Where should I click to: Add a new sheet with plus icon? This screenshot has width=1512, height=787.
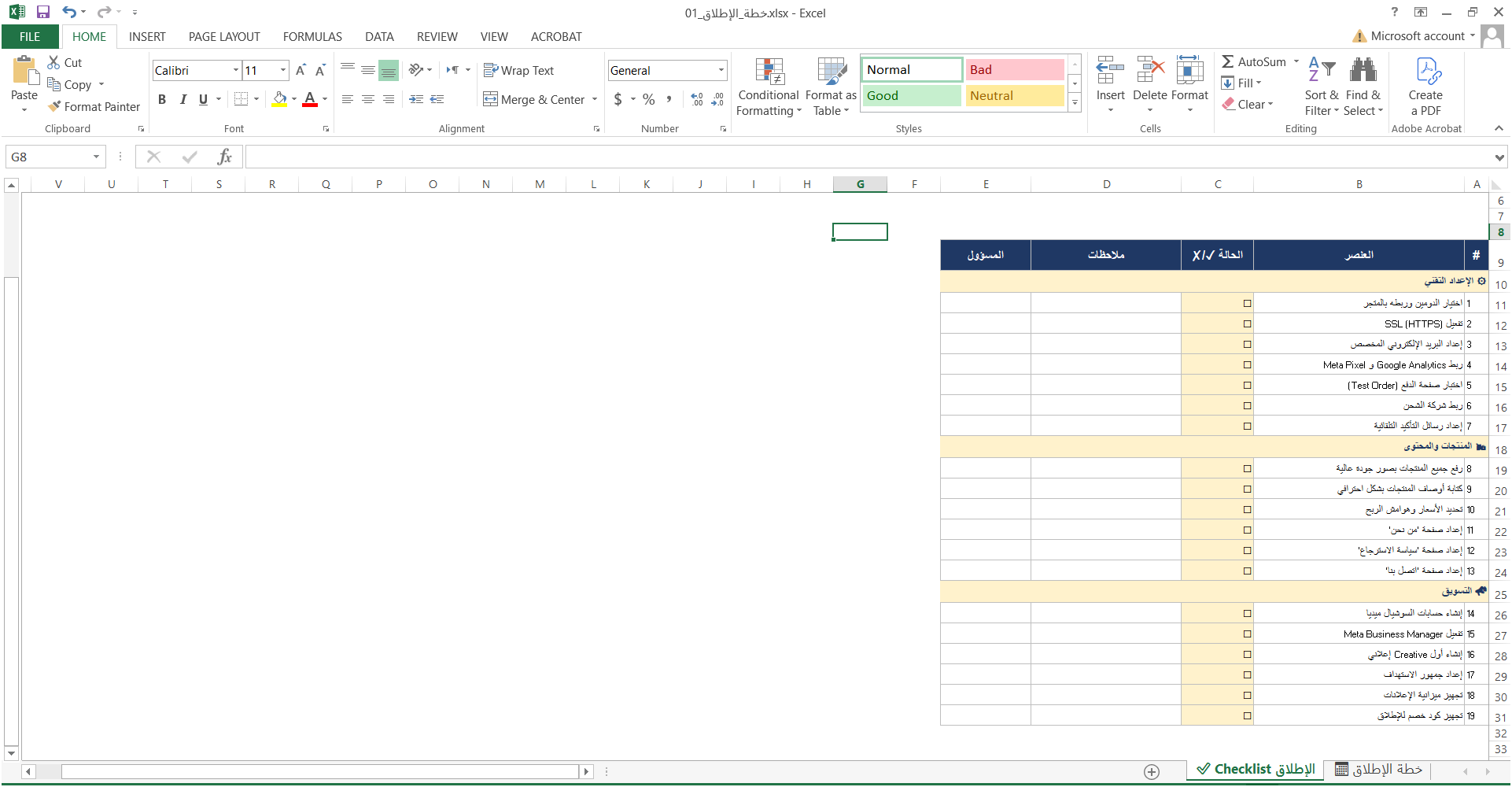click(x=1152, y=771)
